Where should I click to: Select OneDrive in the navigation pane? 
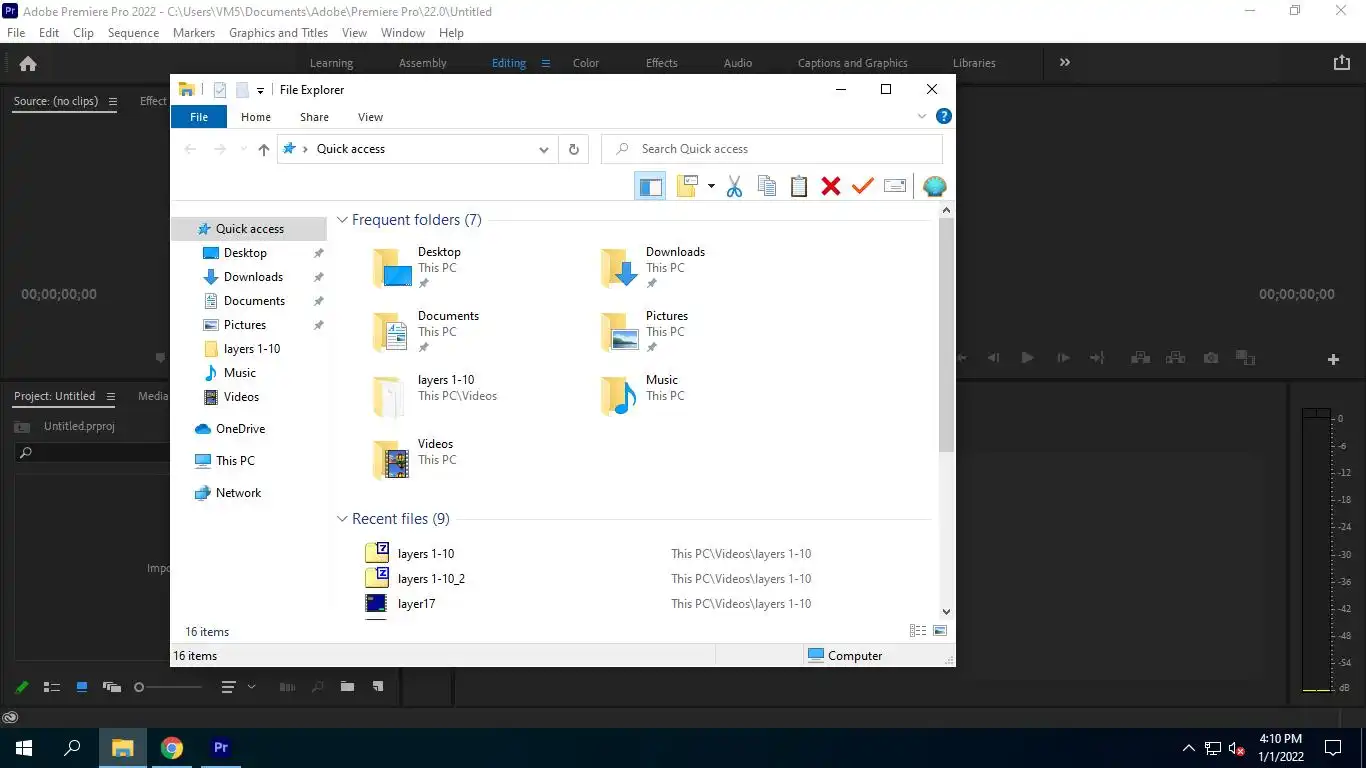[x=240, y=429]
